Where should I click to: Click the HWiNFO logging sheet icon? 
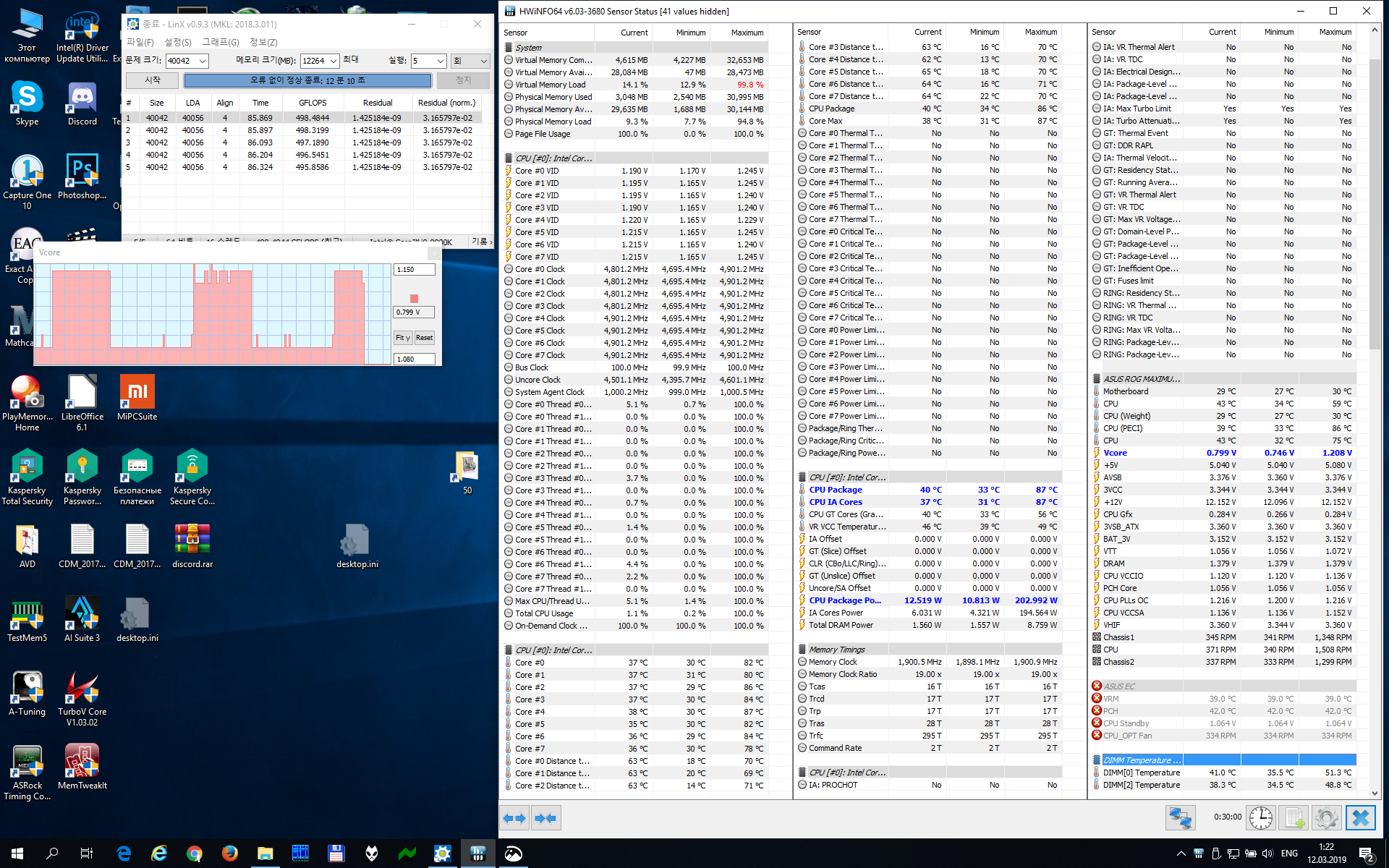tap(1293, 818)
